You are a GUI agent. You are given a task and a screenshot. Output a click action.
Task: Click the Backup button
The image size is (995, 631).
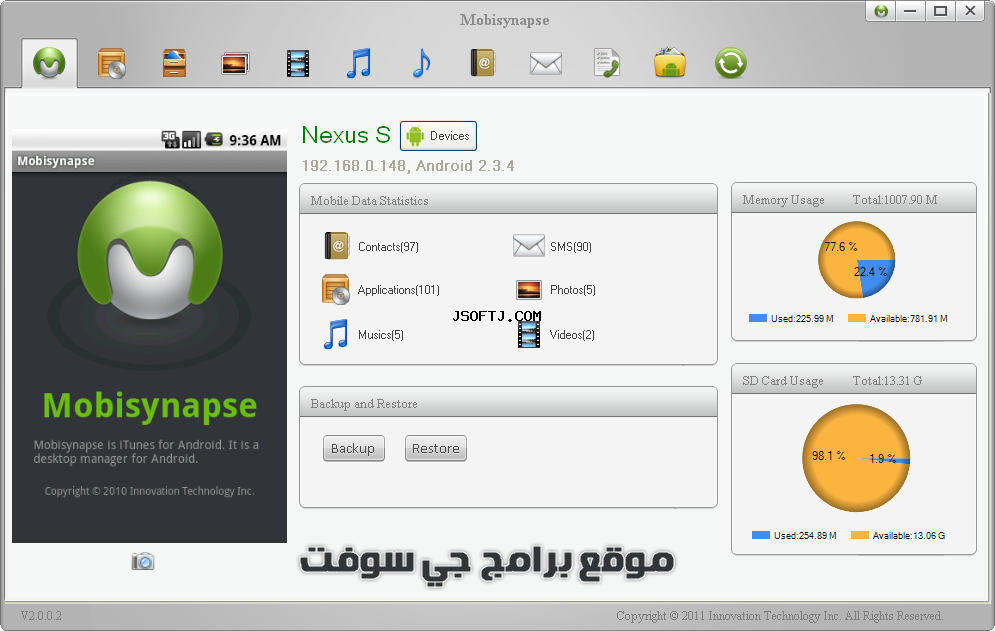click(353, 448)
